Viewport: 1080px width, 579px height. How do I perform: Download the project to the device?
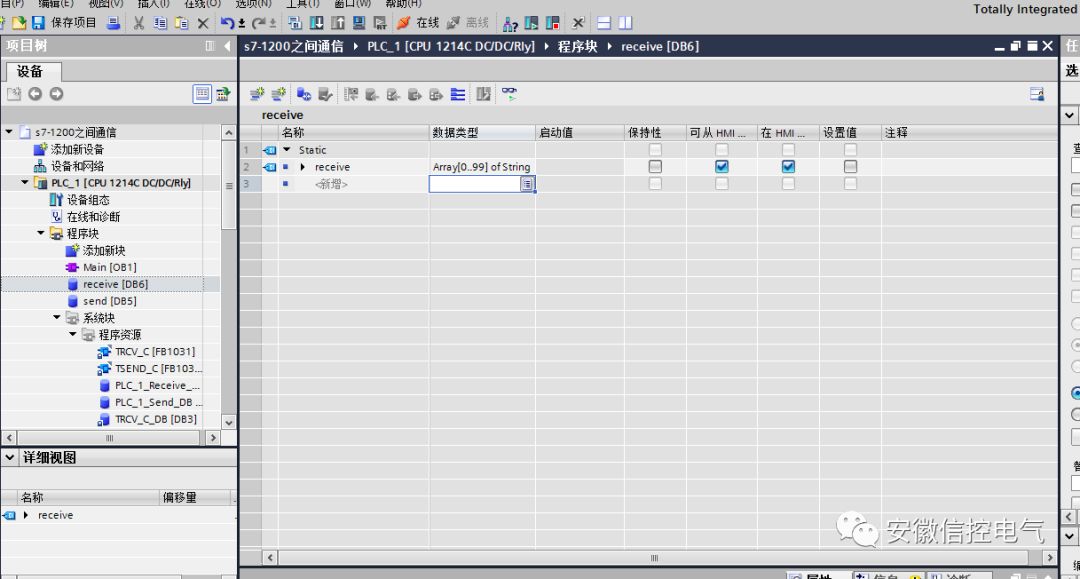click(317, 22)
